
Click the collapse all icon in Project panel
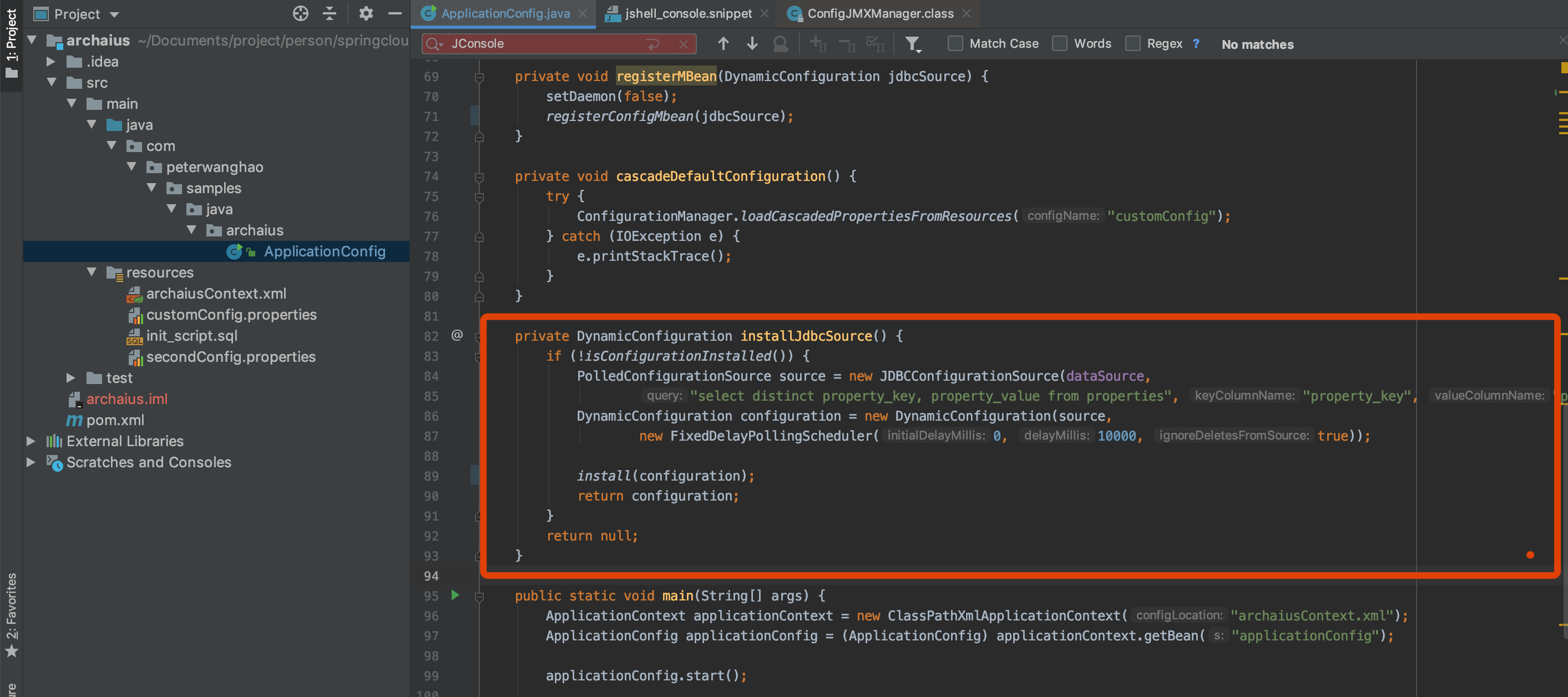pos(330,13)
